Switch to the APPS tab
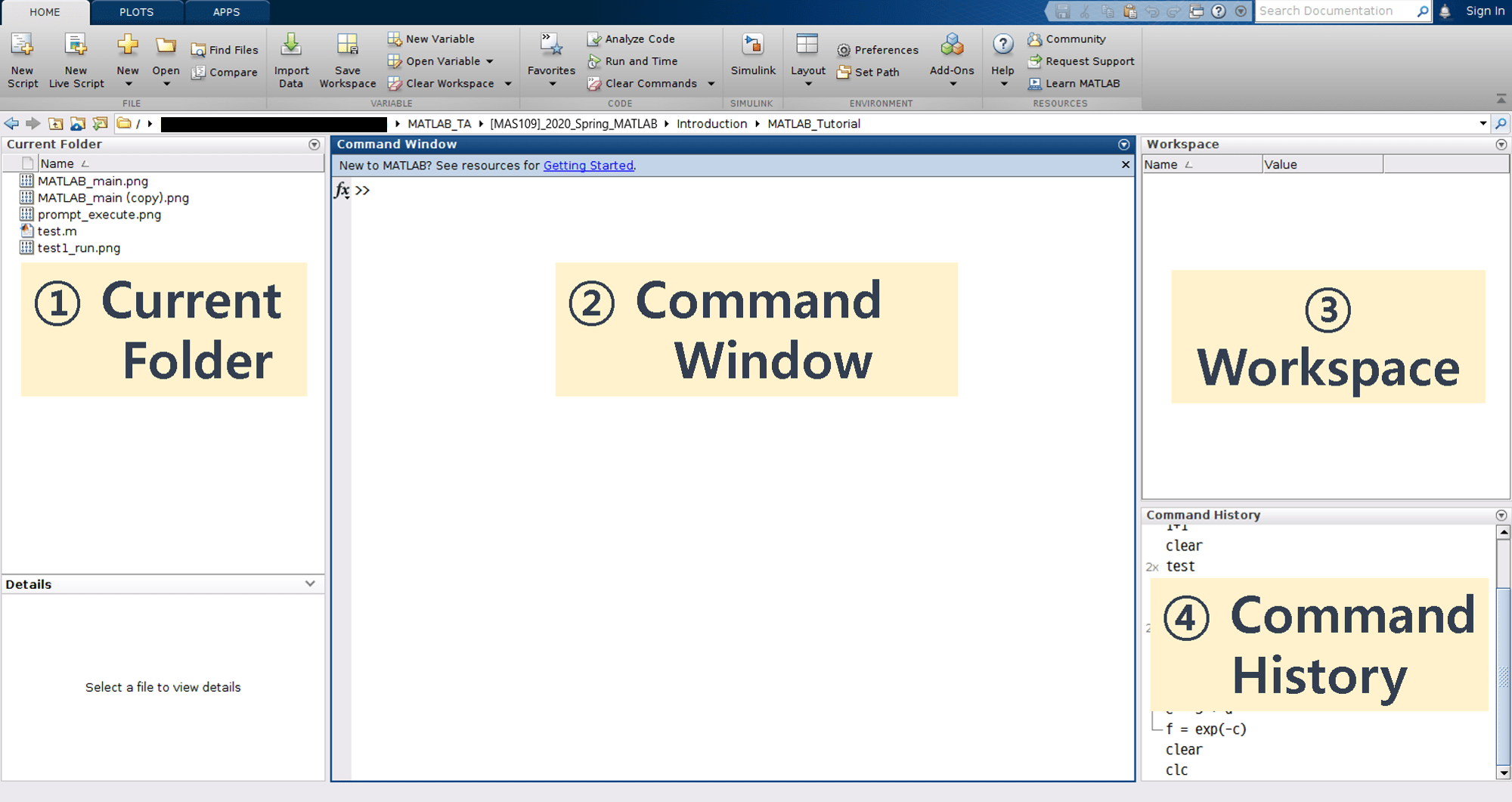 point(226,11)
